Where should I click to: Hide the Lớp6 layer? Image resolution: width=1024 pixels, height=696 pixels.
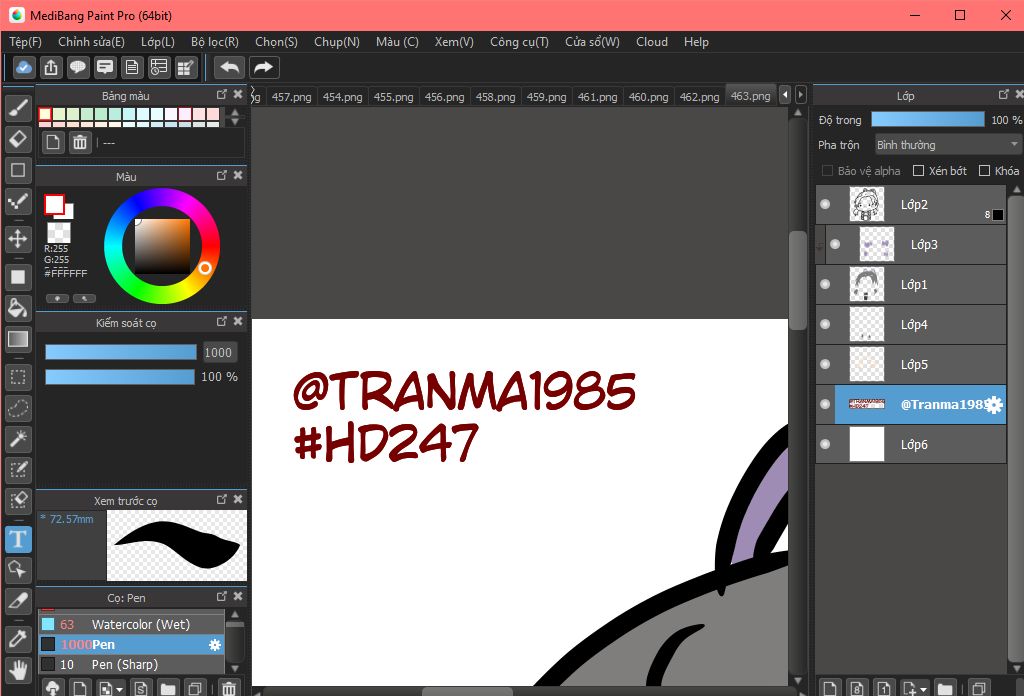825,444
